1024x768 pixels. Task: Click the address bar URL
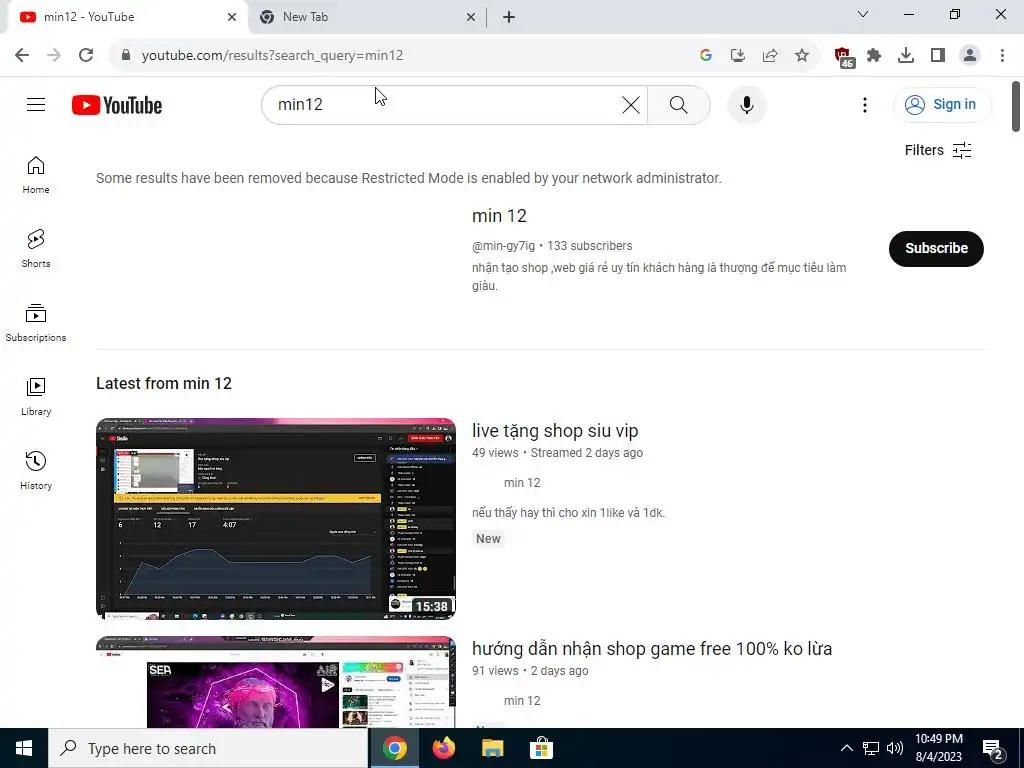pos(272,56)
